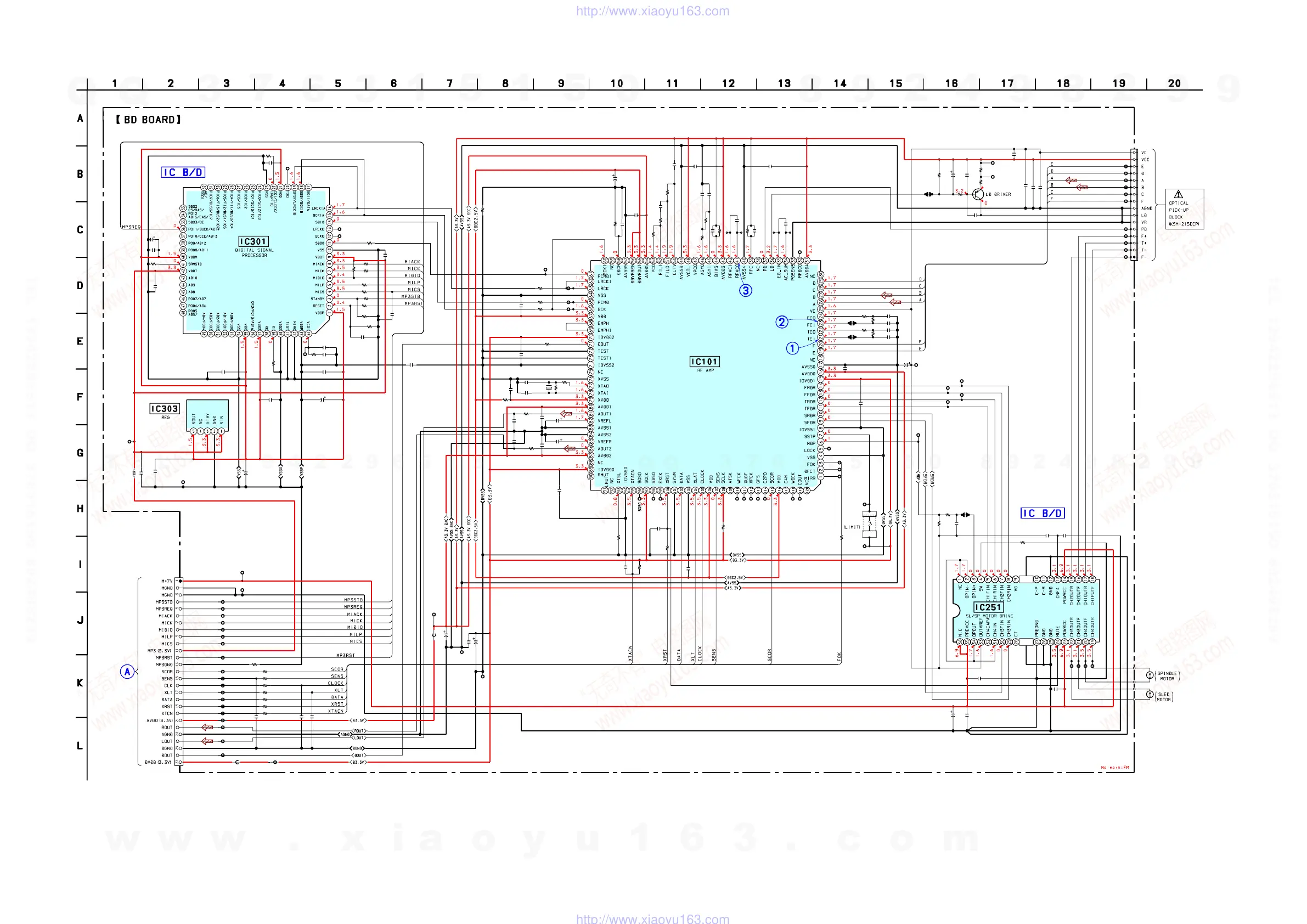This screenshot has width=1307, height=924.
Task: Click the IC303 REG label
Action: [x=164, y=409]
